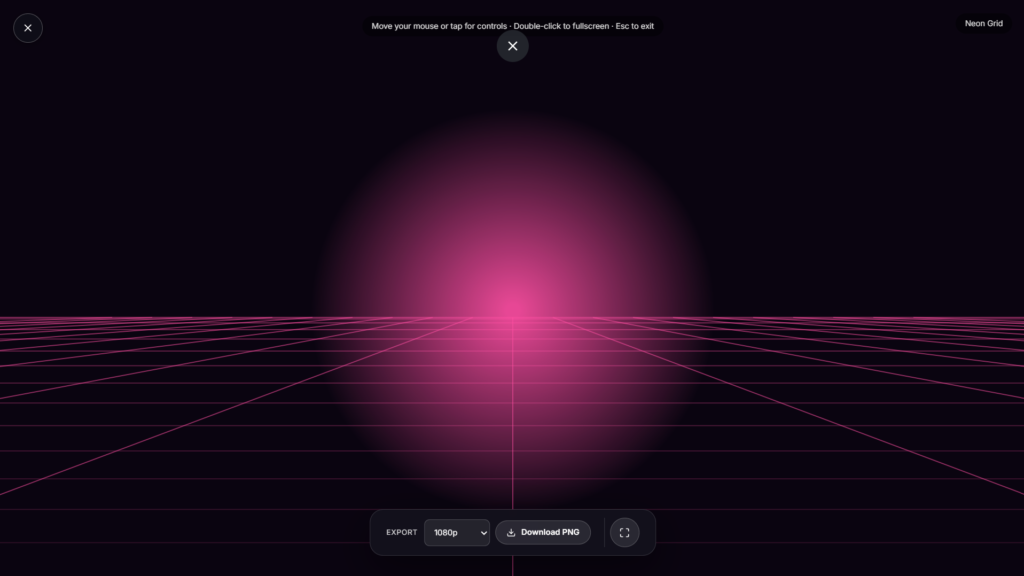Click the EXPORT label in the control bar
The height and width of the screenshot is (576, 1024).
401,532
